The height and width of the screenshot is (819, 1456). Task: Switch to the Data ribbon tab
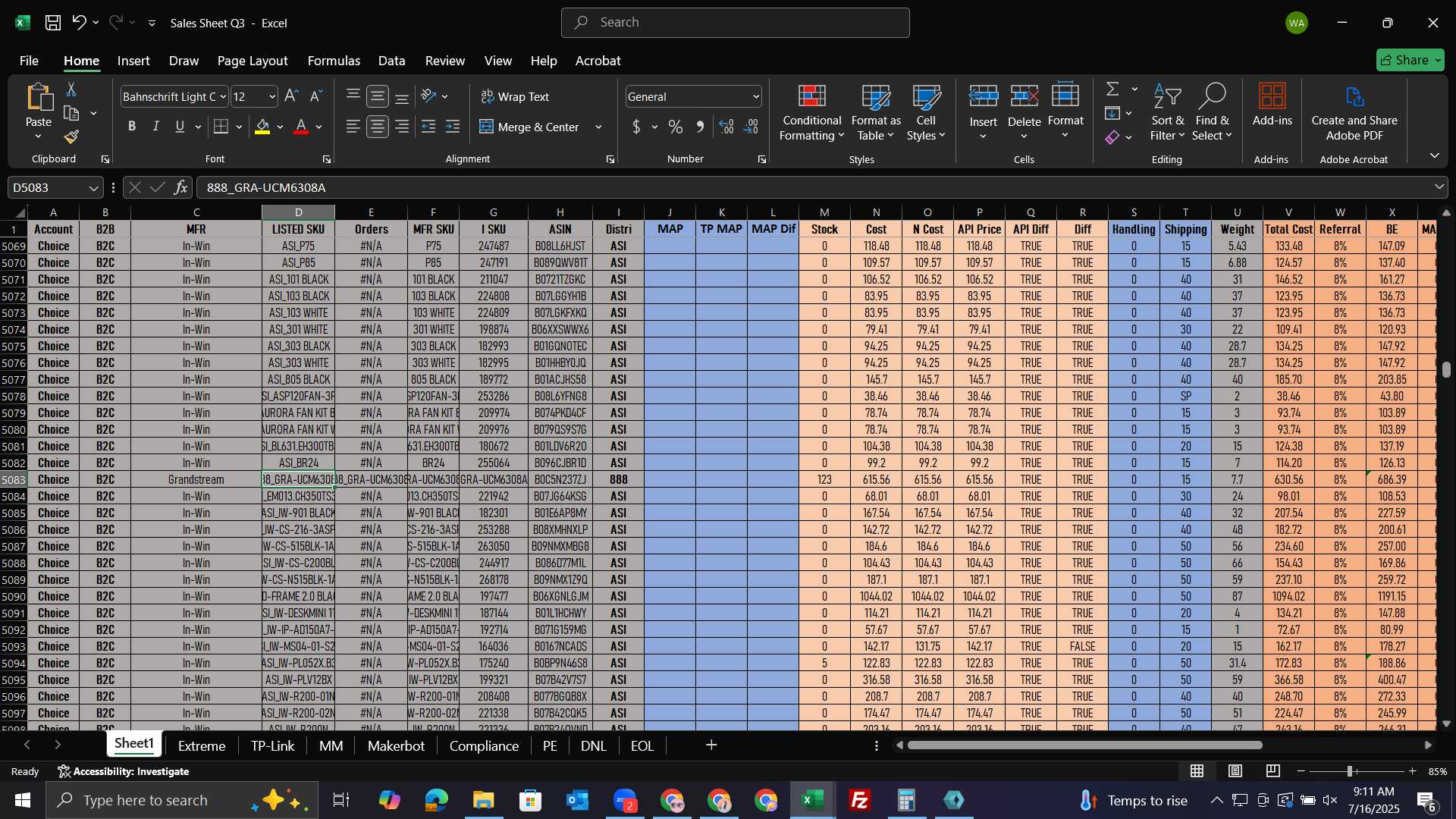tap(391, 61)
